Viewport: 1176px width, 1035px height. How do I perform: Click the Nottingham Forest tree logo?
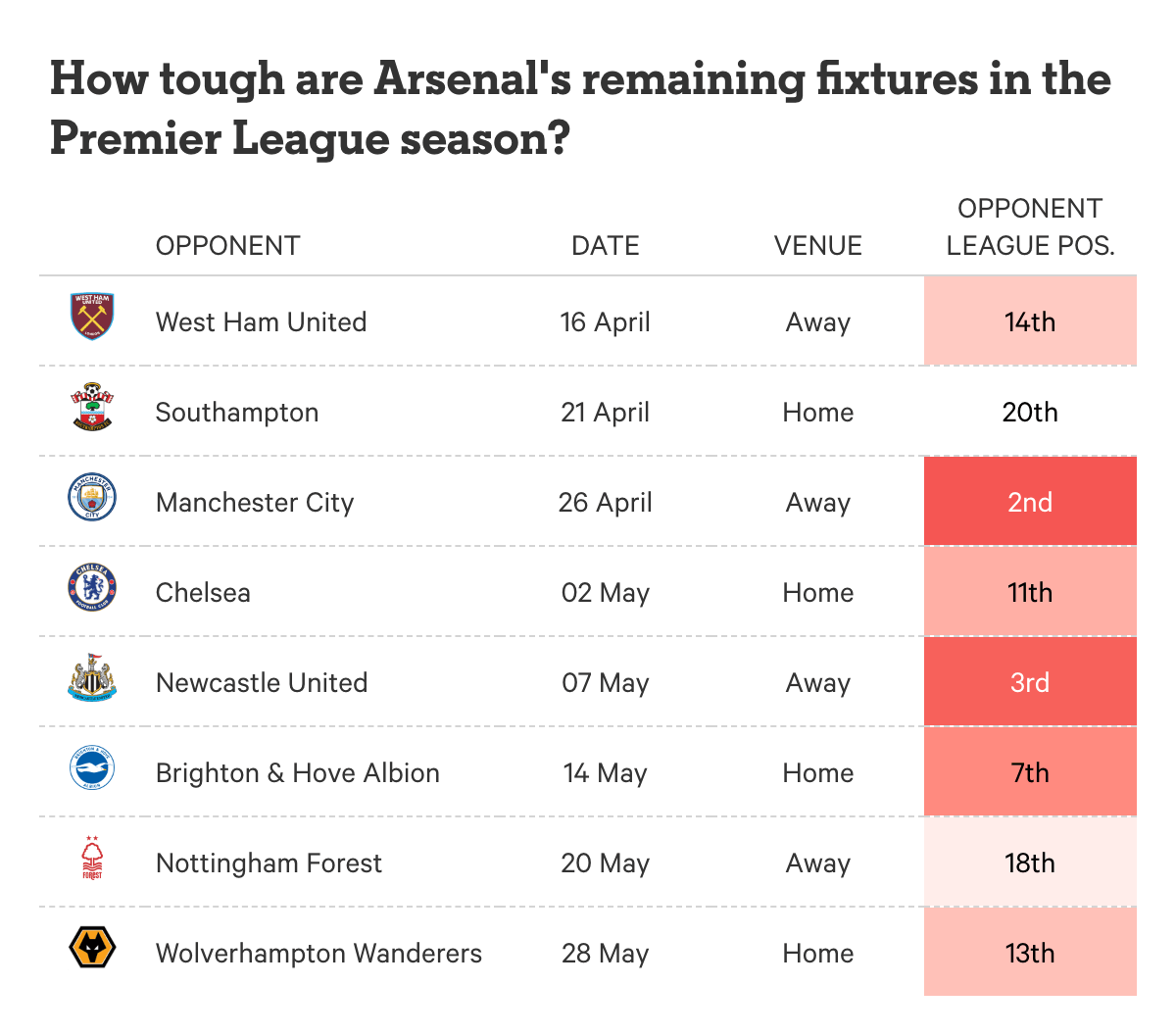[92, 858]
